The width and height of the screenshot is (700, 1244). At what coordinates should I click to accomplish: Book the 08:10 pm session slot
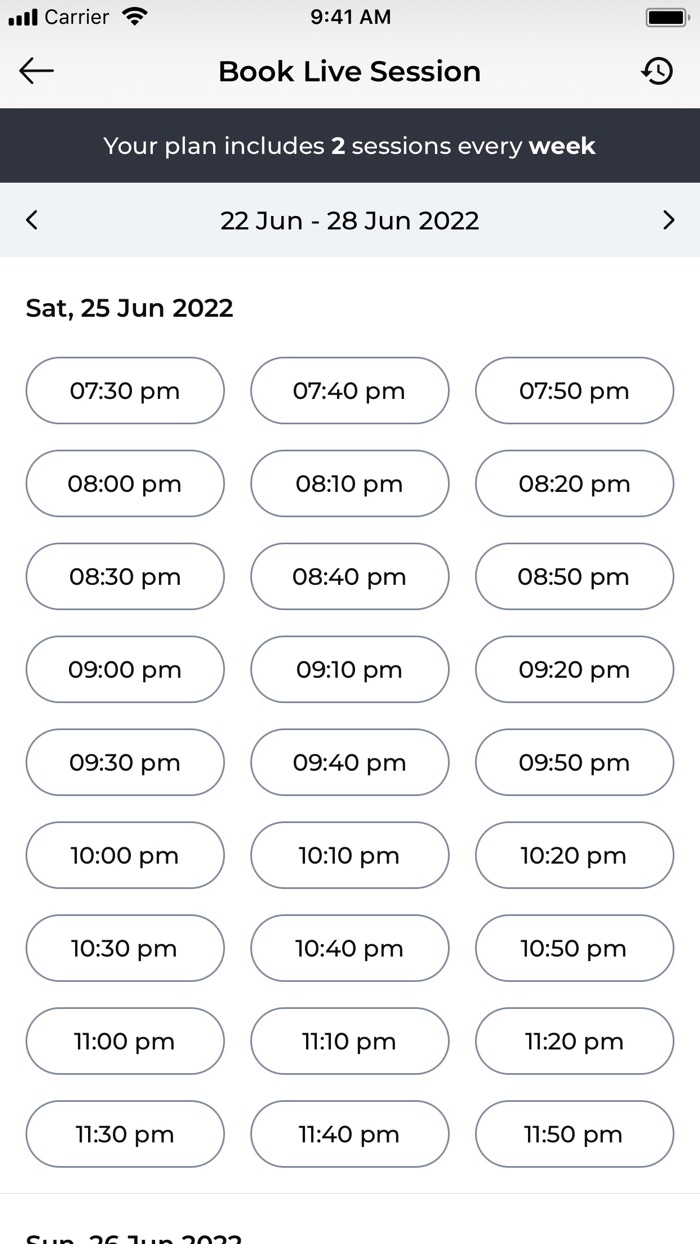tap(349, 484)
